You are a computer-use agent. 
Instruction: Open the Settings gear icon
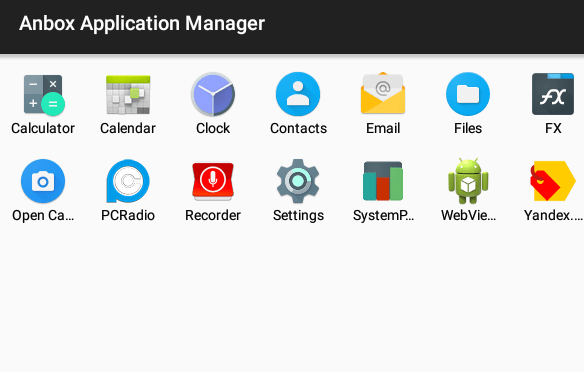tap(298, 181)
